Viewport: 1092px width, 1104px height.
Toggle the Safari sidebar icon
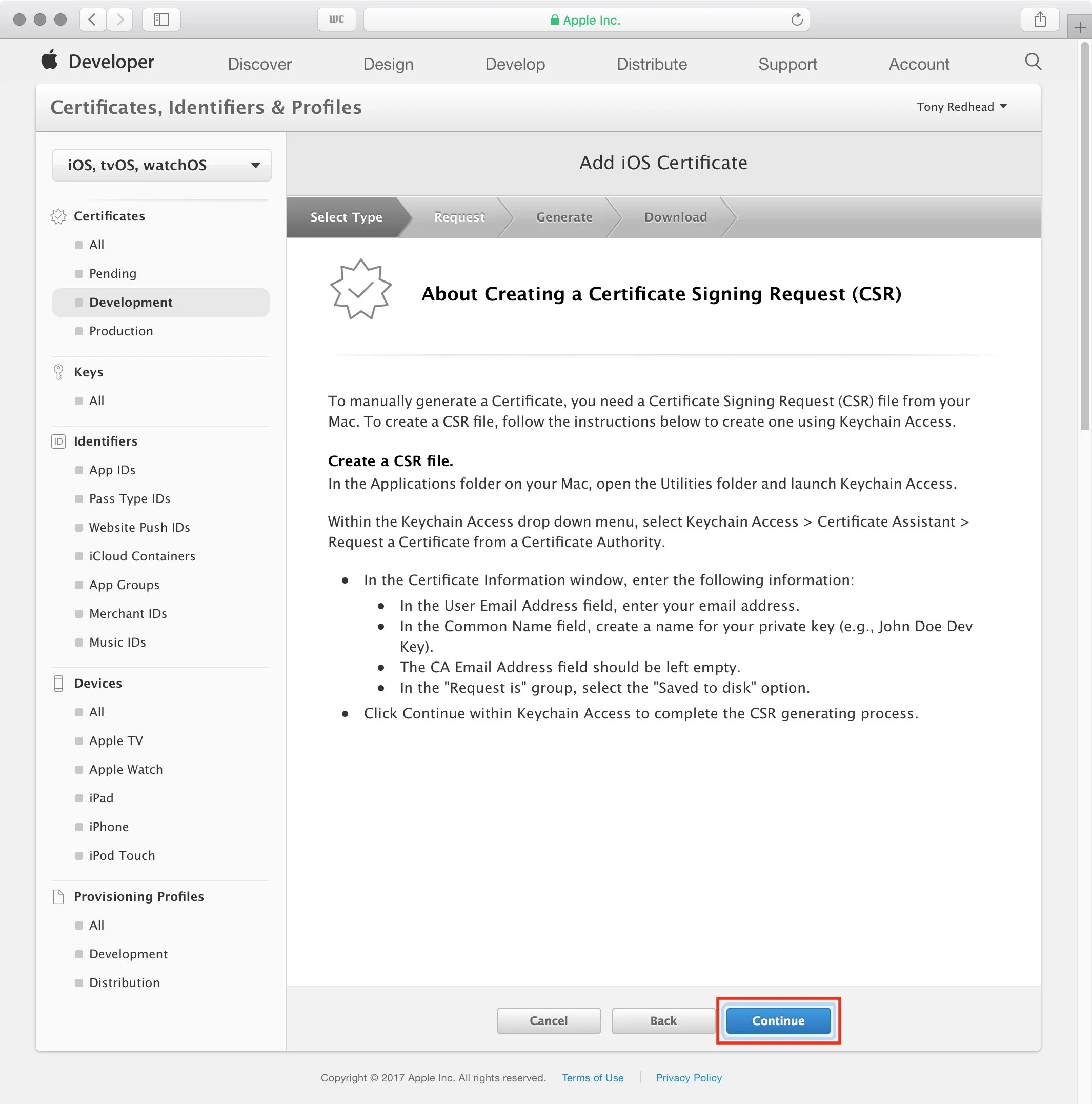click(161, 20)
